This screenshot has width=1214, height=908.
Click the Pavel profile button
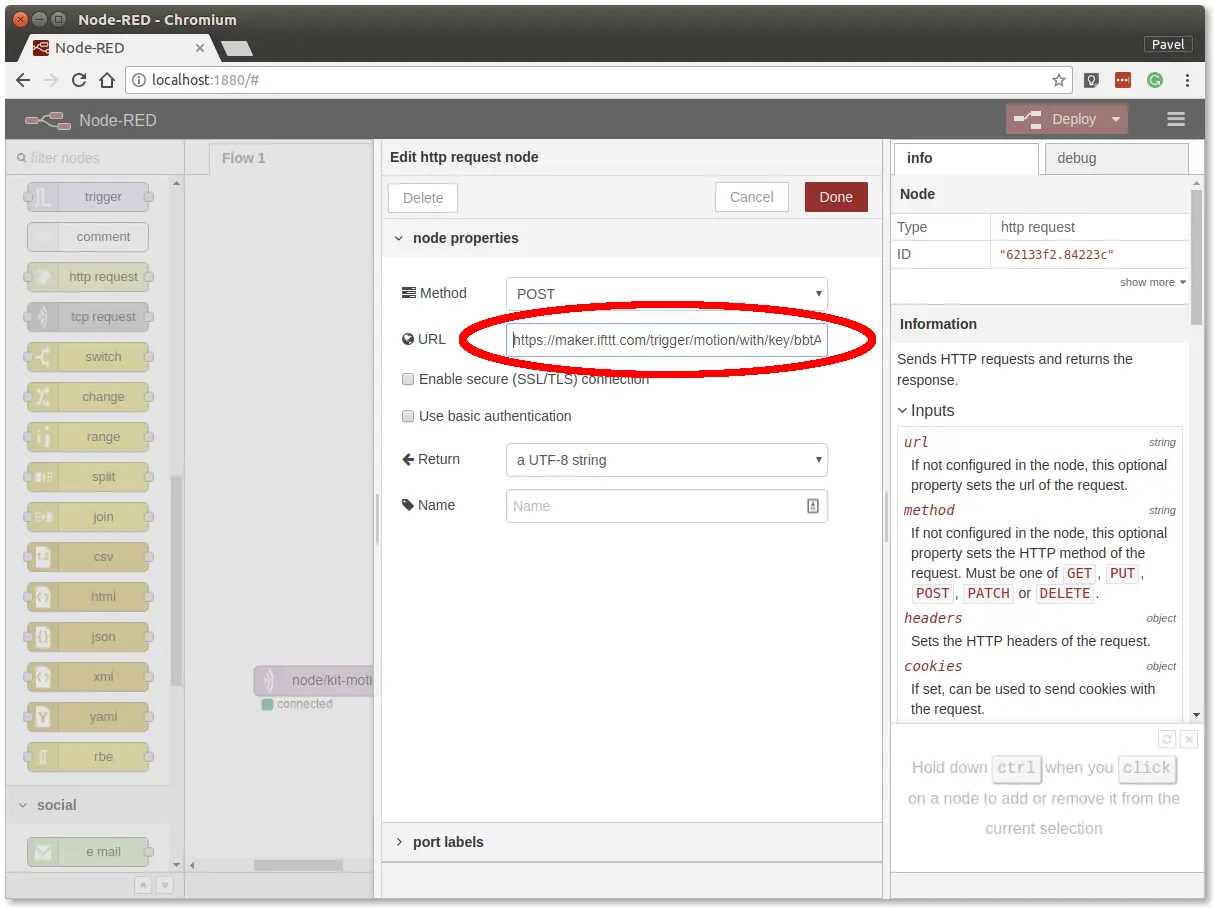(1168, 44)
